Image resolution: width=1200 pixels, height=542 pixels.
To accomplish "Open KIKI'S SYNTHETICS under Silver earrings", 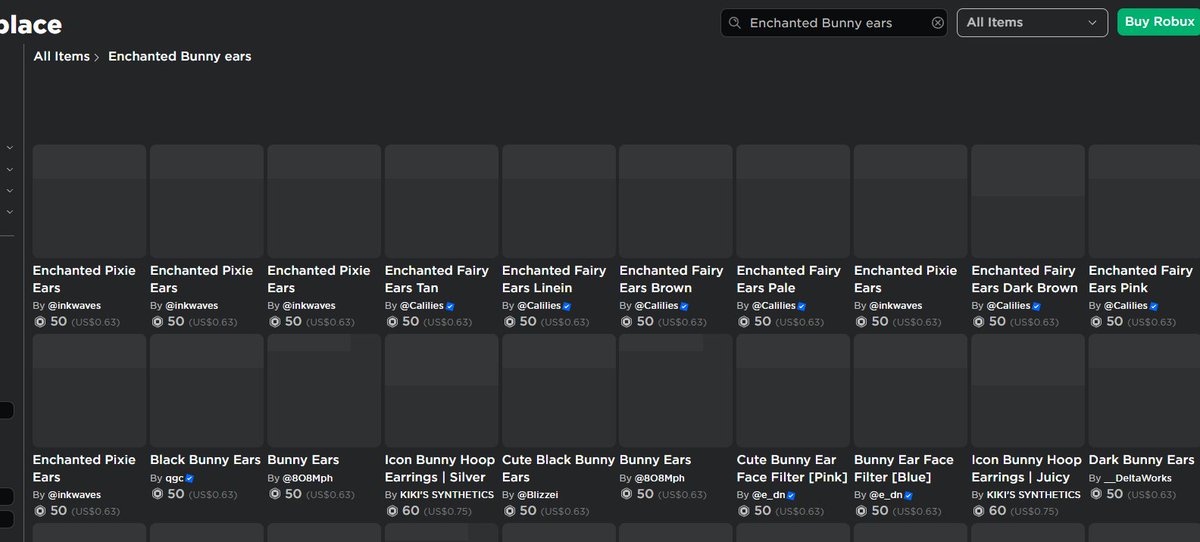I will point(447,495).
